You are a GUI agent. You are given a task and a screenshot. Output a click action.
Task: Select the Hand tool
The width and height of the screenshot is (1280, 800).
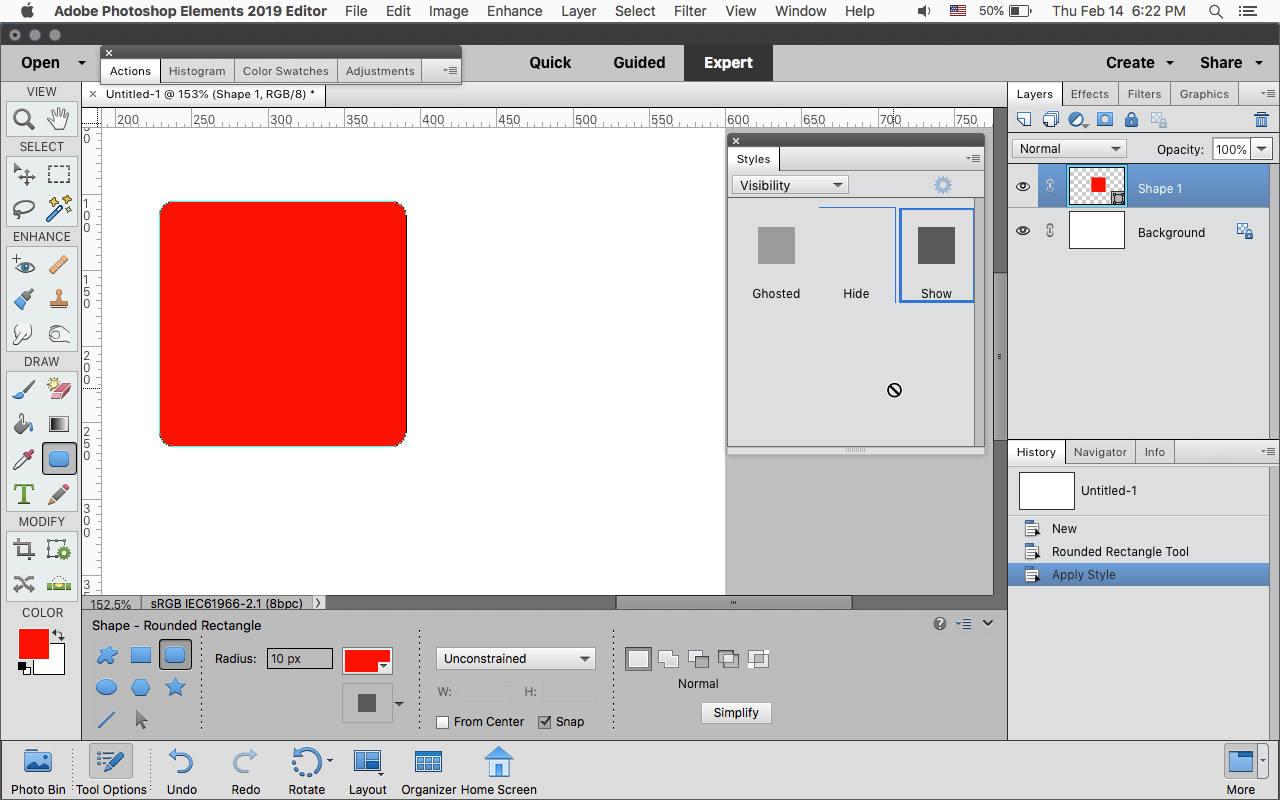(x=58, y=119)
